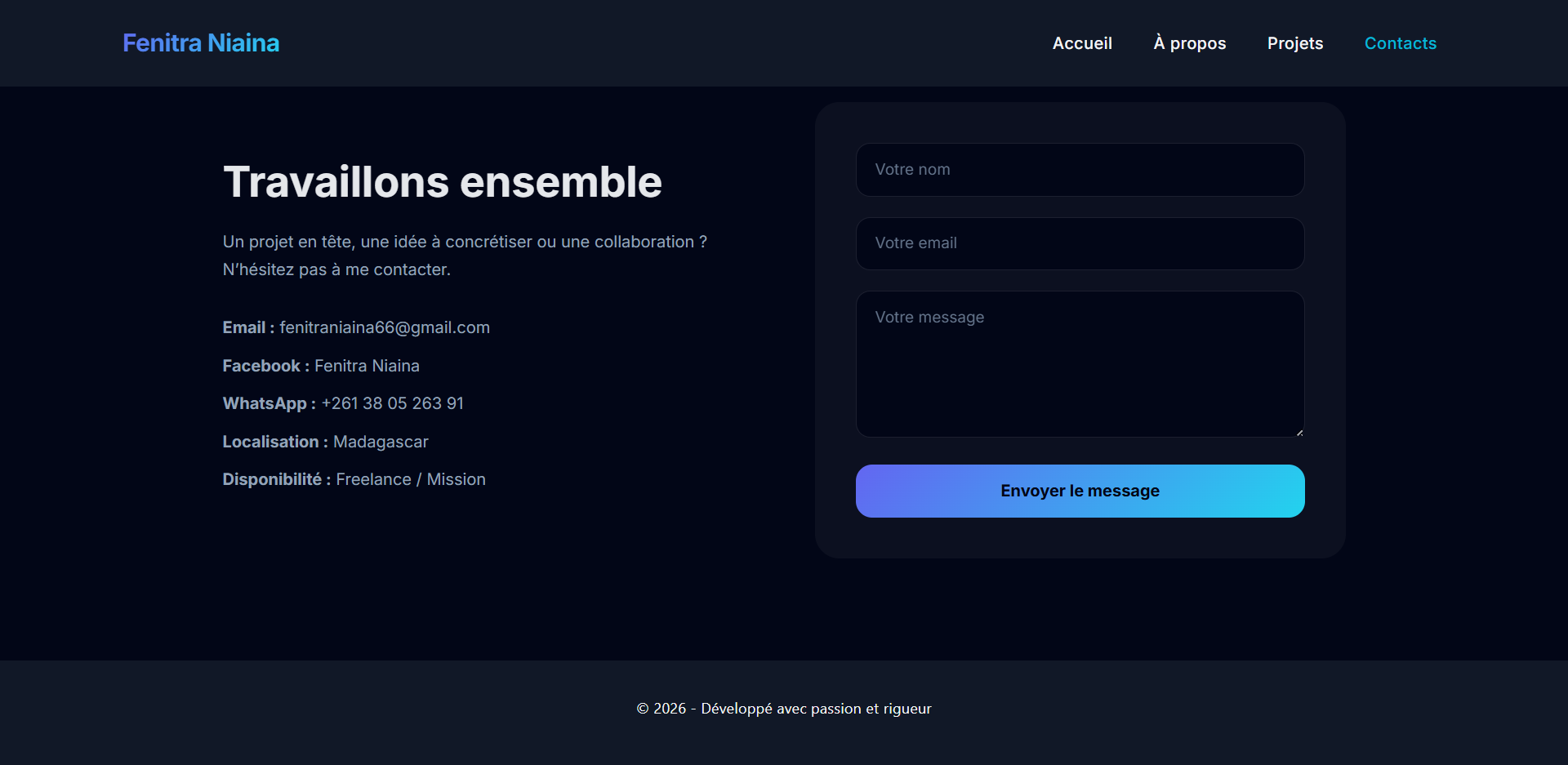Click inside the Votre message textarea
The height and width of the screenshot is (765, 1568).
(x=1080, y=364)
